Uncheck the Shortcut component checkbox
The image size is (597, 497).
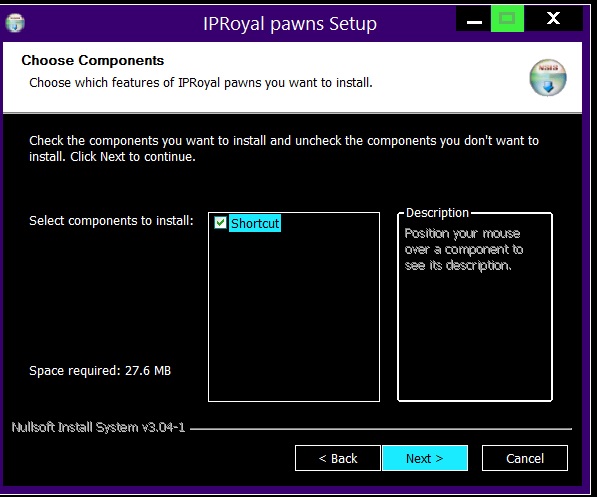(x=220, y=223)
